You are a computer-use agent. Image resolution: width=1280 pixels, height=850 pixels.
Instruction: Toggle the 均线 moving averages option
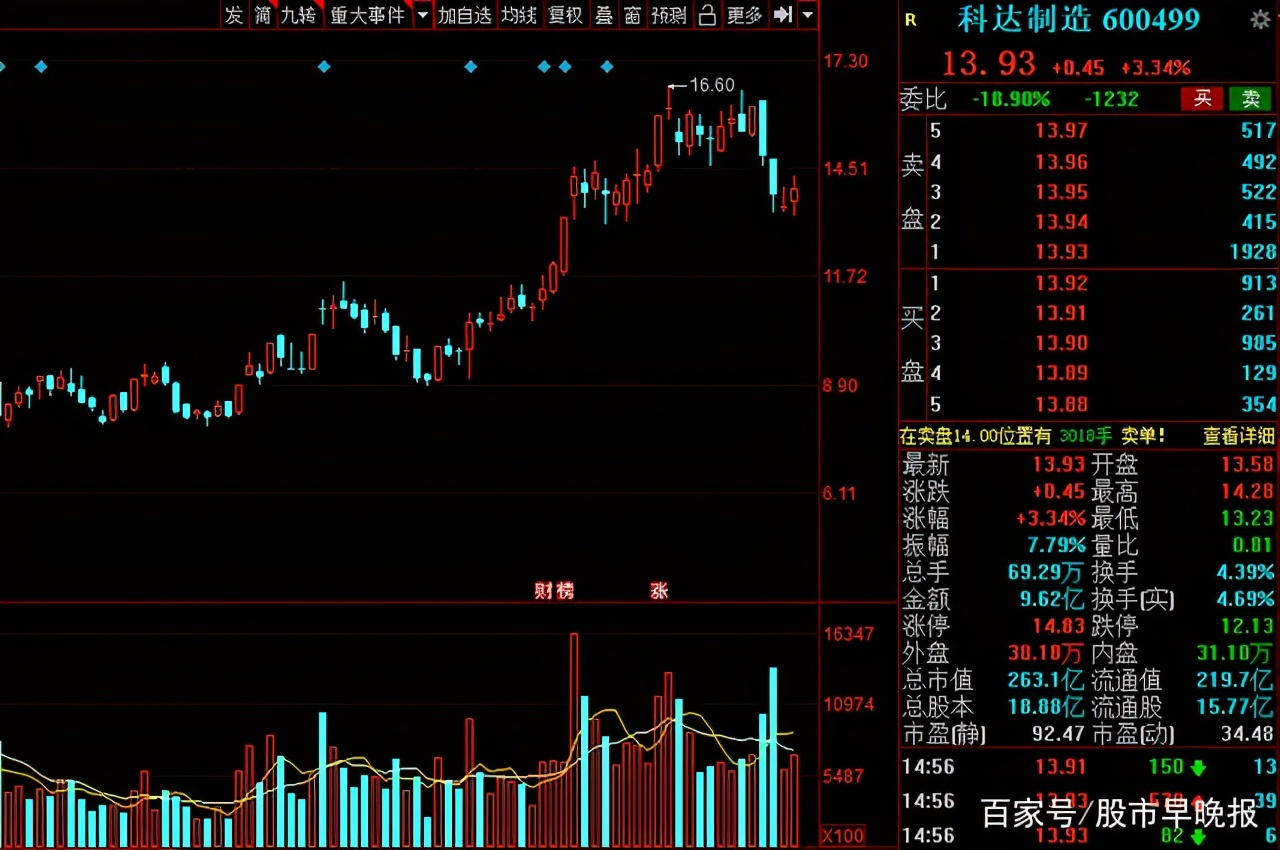pos(519,15)
